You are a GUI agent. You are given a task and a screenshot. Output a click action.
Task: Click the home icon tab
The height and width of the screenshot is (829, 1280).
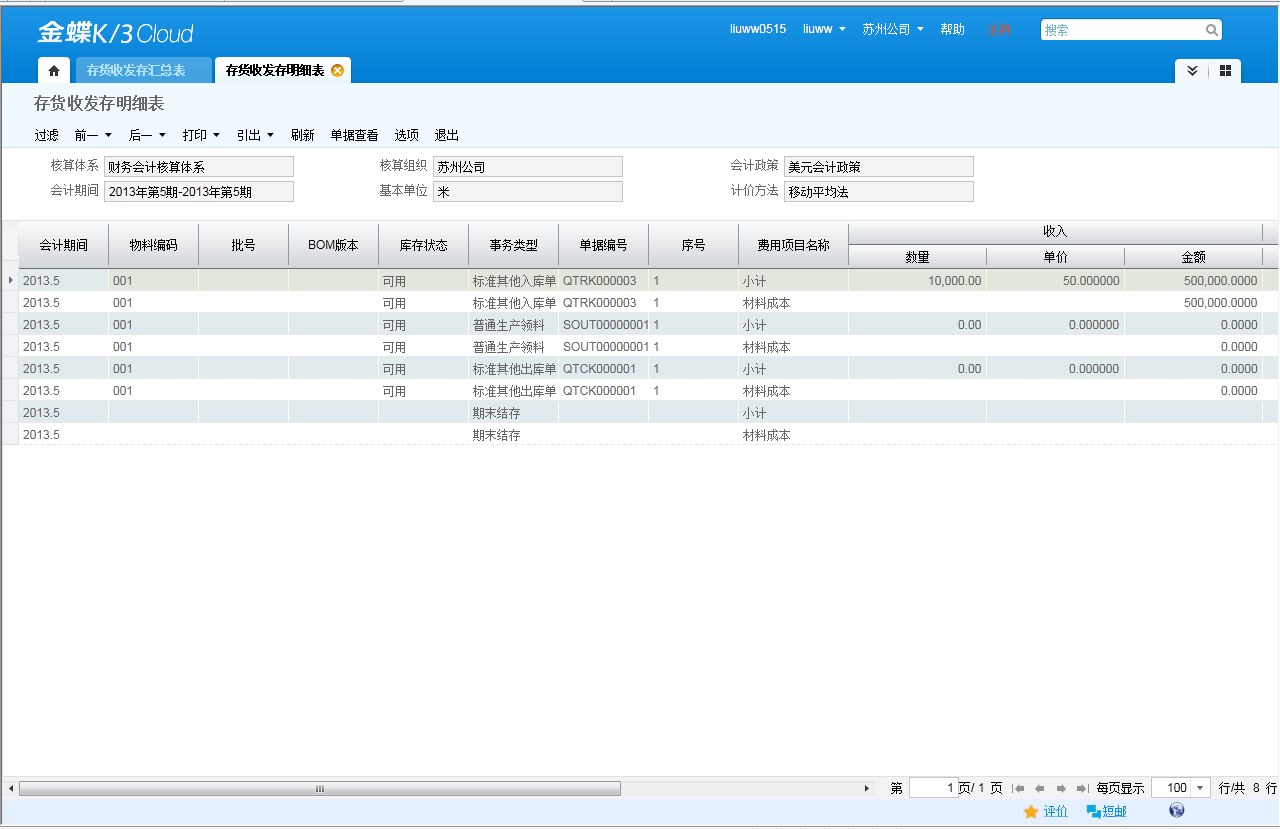coord(54,71)
